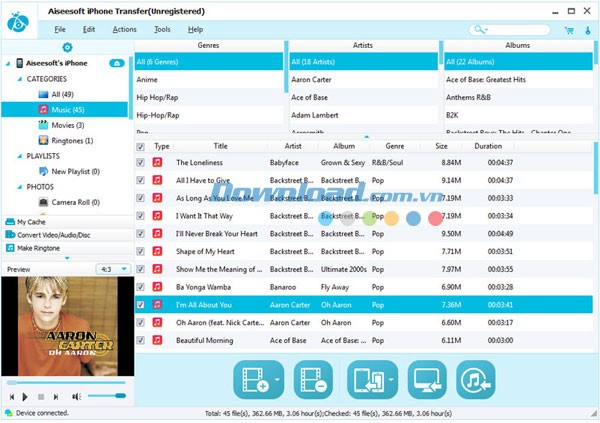
Task: Click the Aaron Carter album art preview
Action: (68, 326)
